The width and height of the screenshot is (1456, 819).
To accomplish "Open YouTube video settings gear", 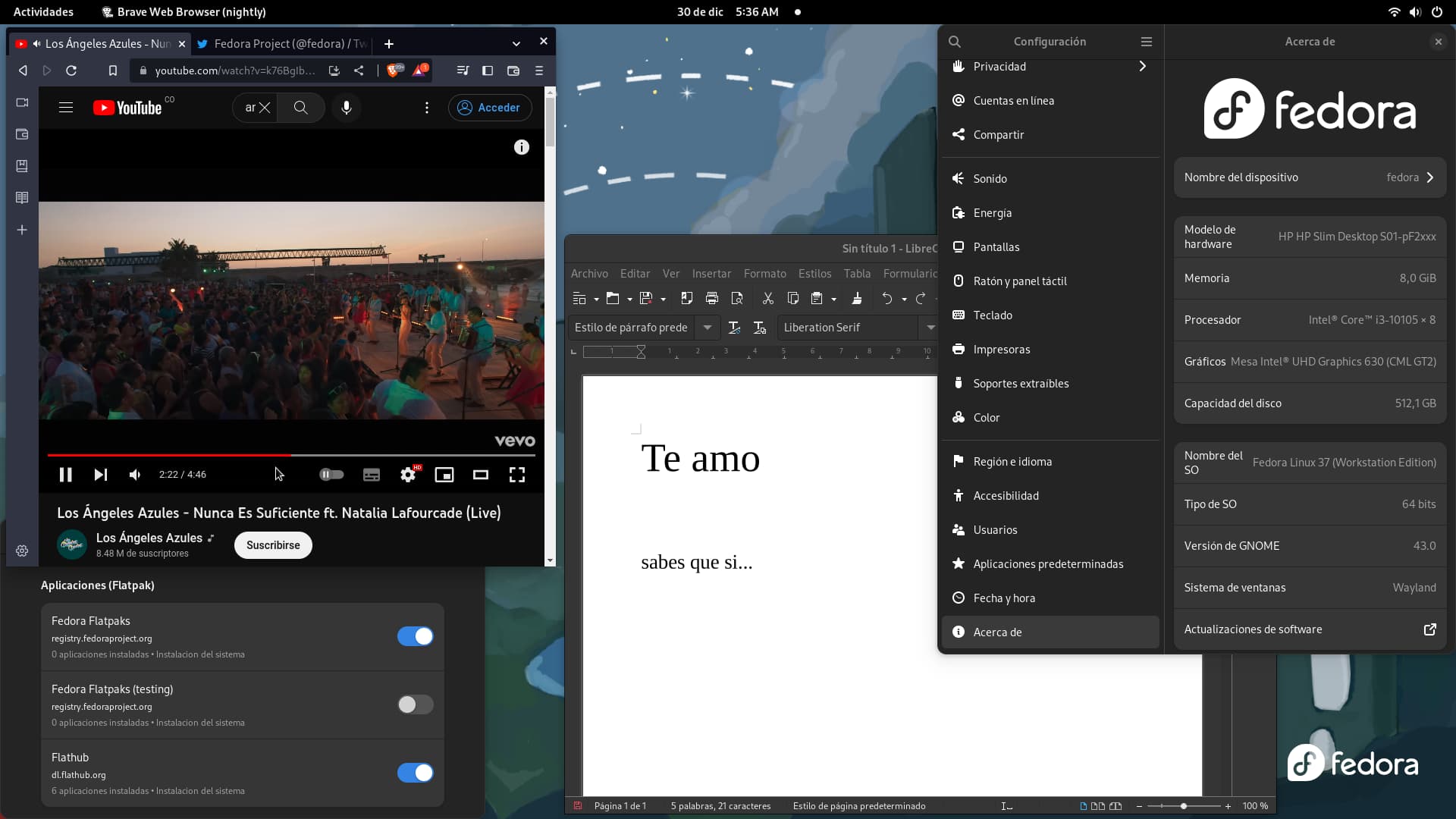I will point(408,475).
